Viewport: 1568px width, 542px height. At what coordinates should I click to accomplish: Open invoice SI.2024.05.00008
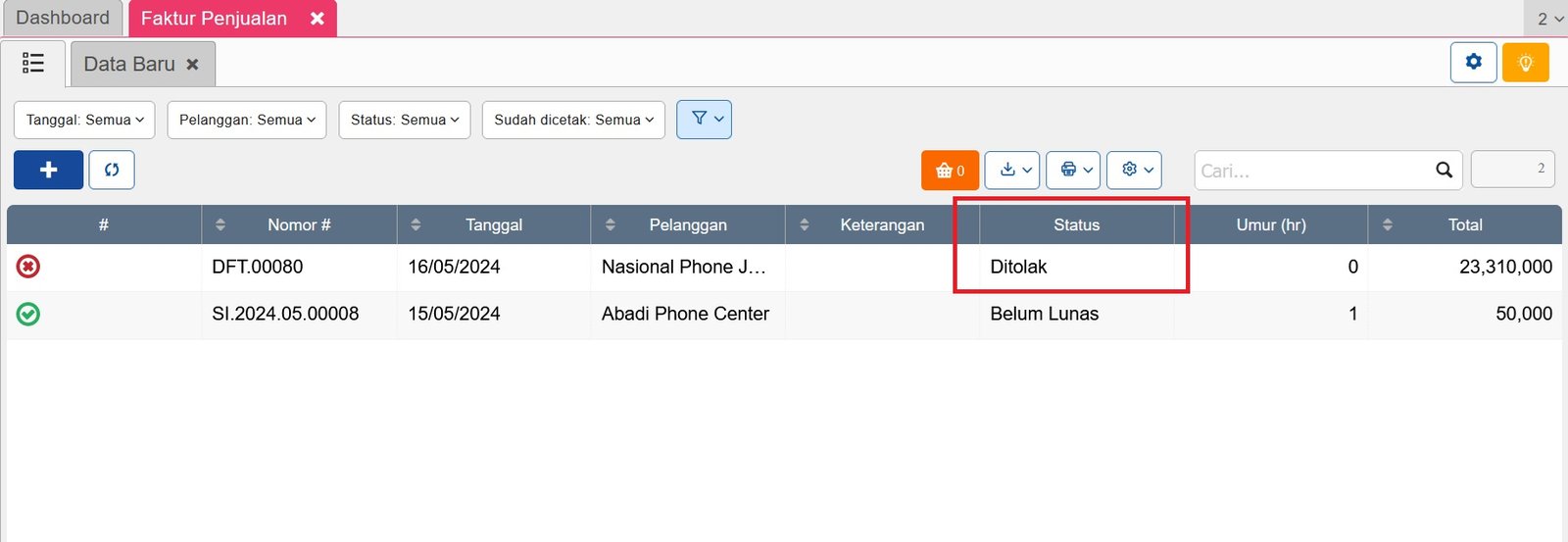tap(285, 315)
